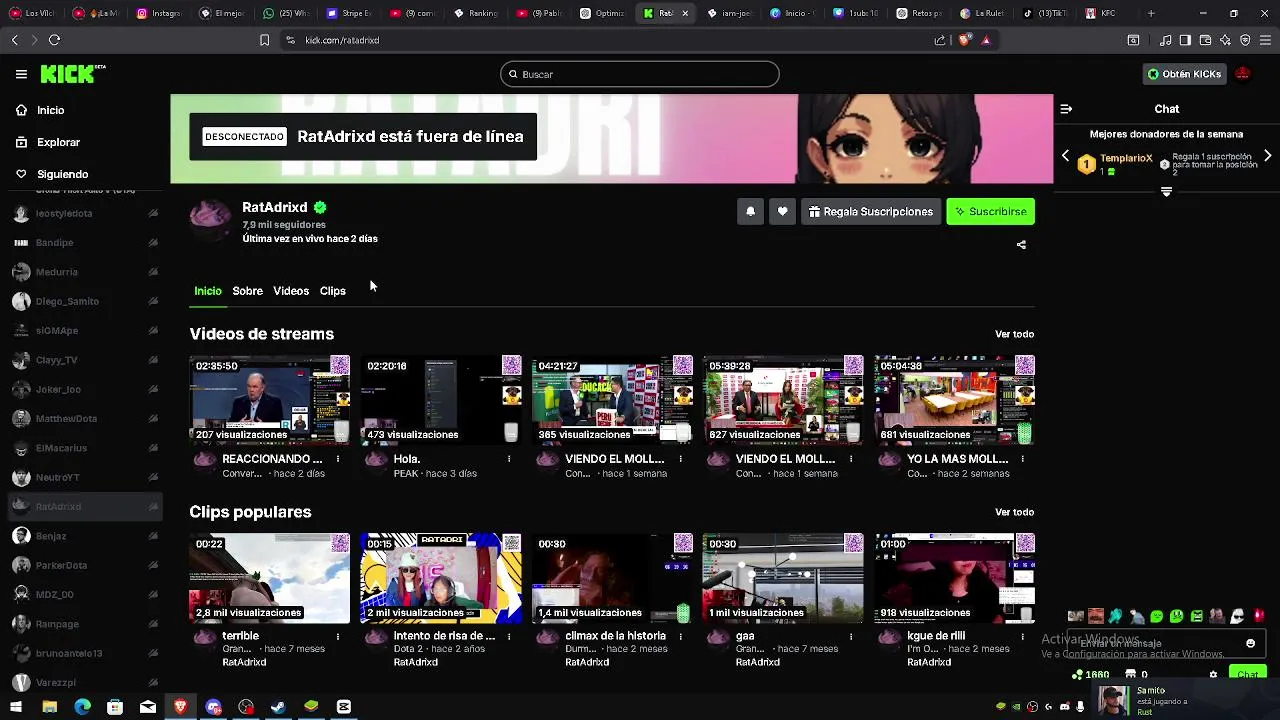The height and width of the screenshot is (720, 1280).
Task: Click the emoji picker in chat input
Action: [x=1250, y=643]
